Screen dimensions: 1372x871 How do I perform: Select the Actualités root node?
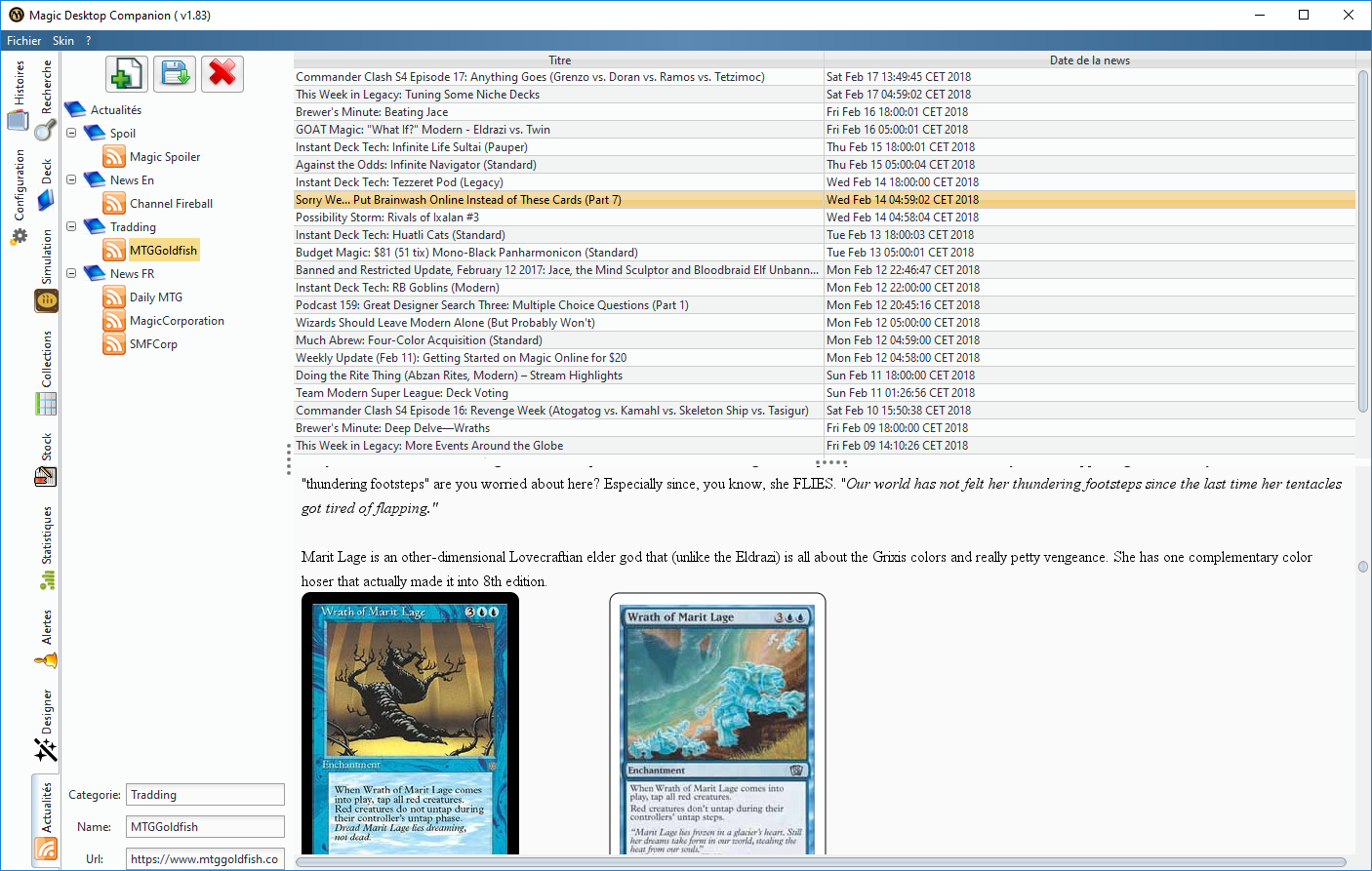pos(116,110)
